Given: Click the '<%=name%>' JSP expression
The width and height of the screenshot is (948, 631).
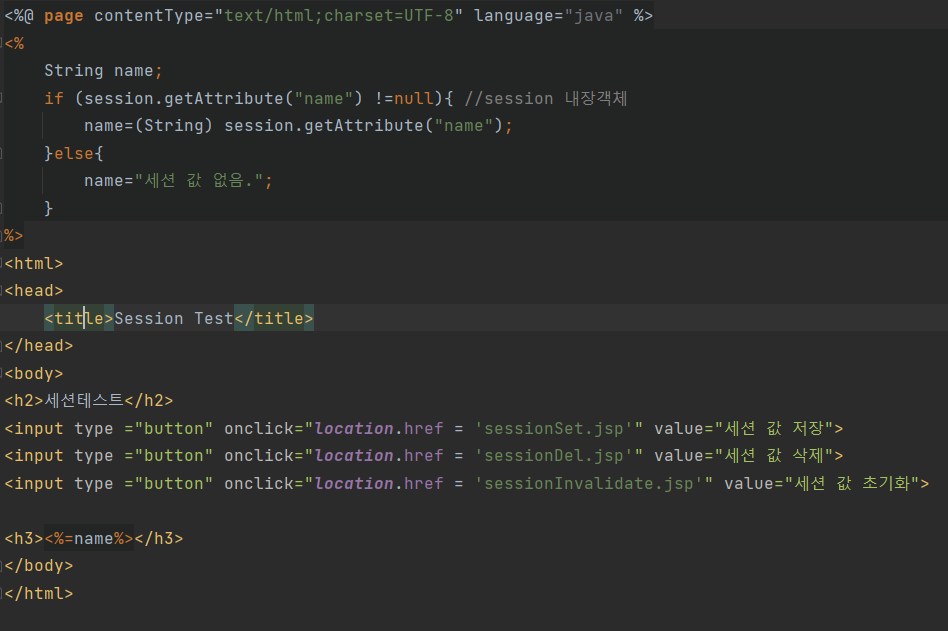Looking at the screenshot, I should pos(89,538).
